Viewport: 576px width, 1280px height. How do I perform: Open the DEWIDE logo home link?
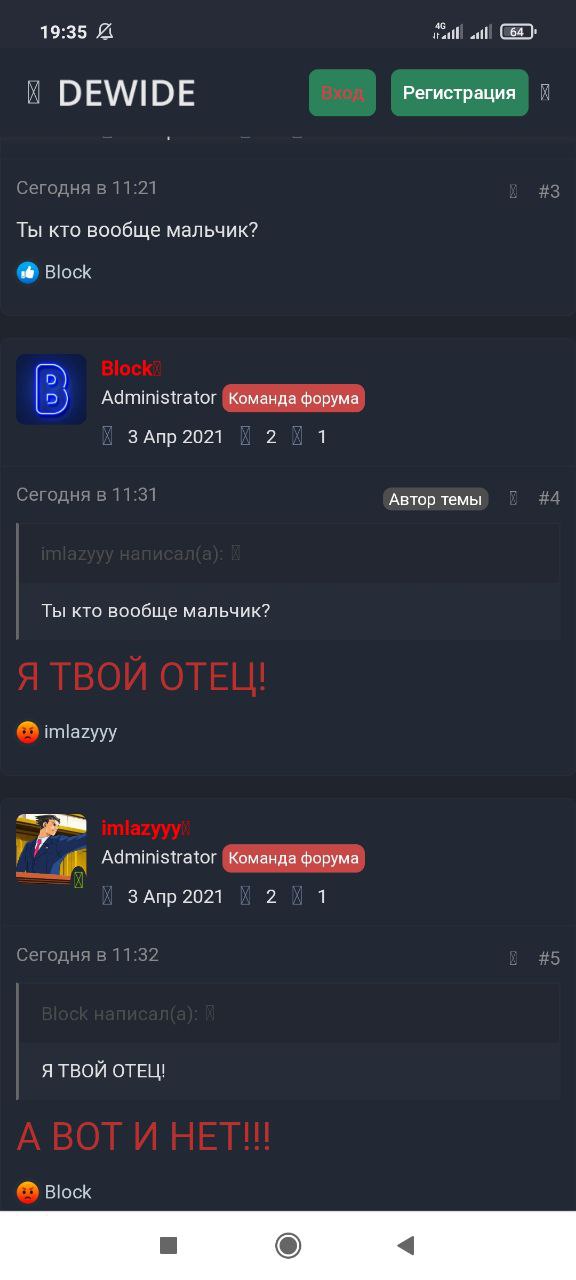click(126, 93)
